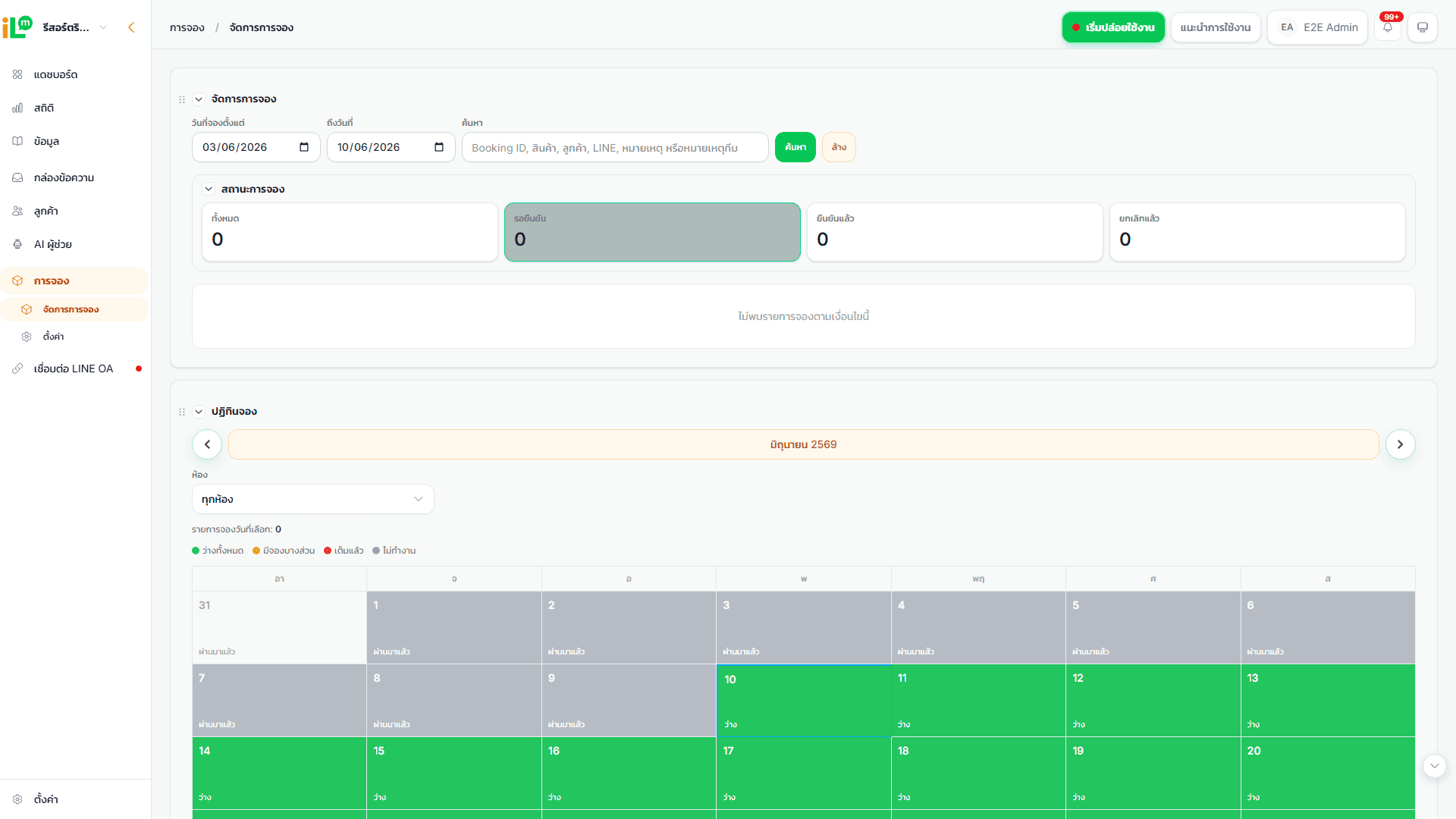Select สถิติ in the sidebar
Image resolution: width=1456 pixels, height=819 pixels.
click(x=74, y=108)
